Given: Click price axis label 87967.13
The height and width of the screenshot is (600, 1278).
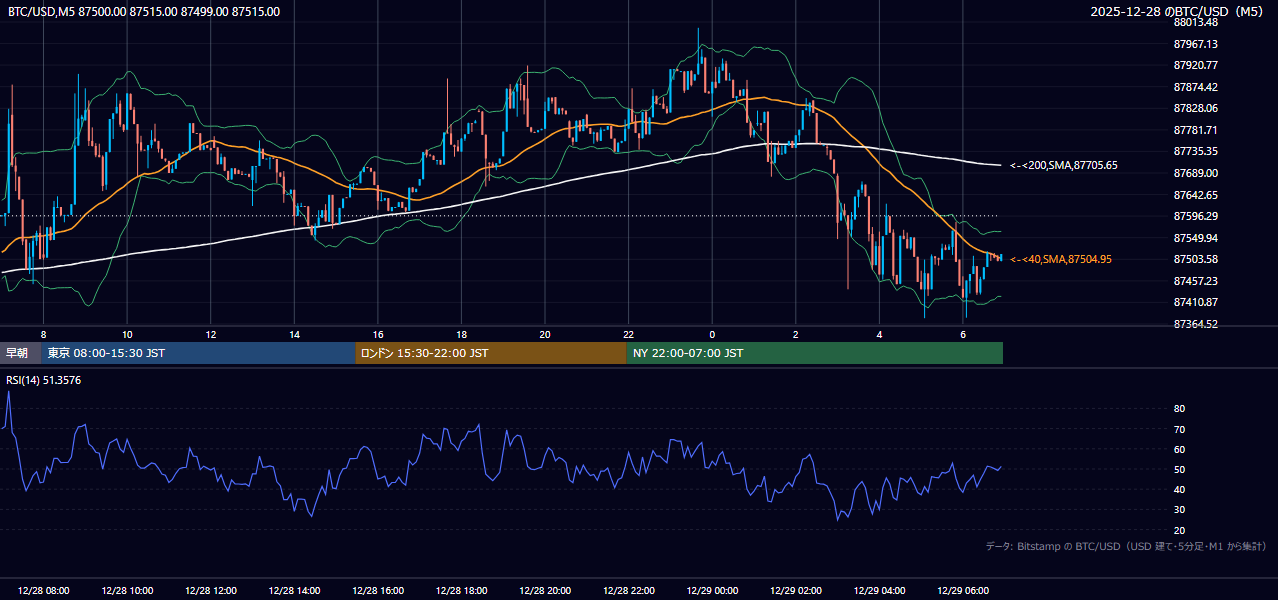Looking at the screenshot, I should tap(1196, 44).
